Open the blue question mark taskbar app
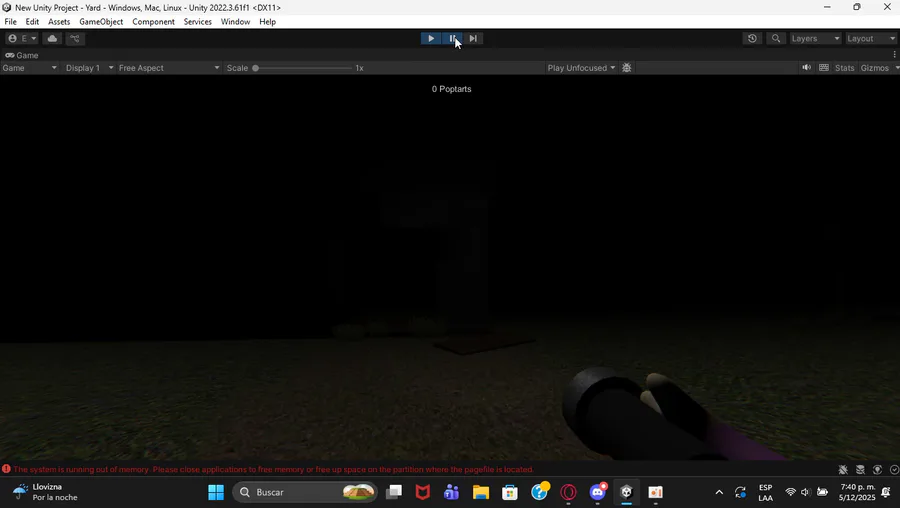The image size is (900, 508). point(540,492)
